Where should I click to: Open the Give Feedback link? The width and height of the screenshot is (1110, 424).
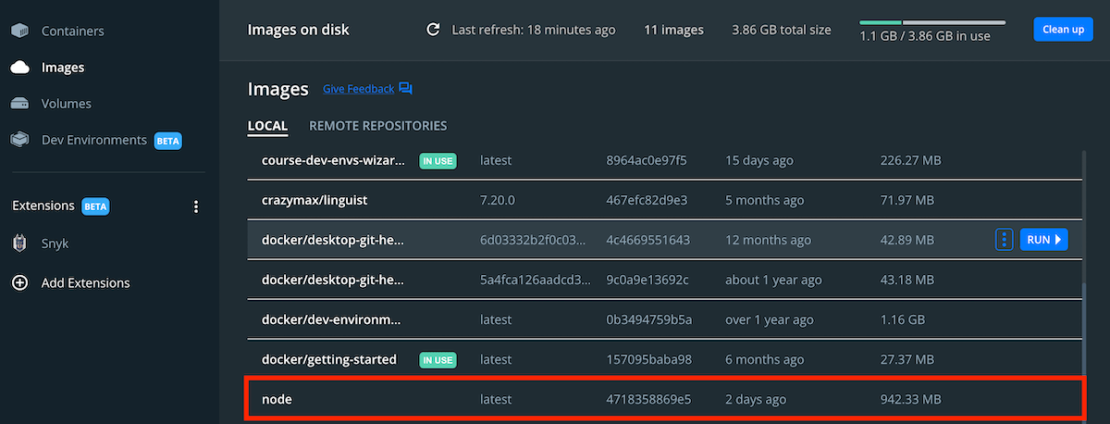click(358, 89)
